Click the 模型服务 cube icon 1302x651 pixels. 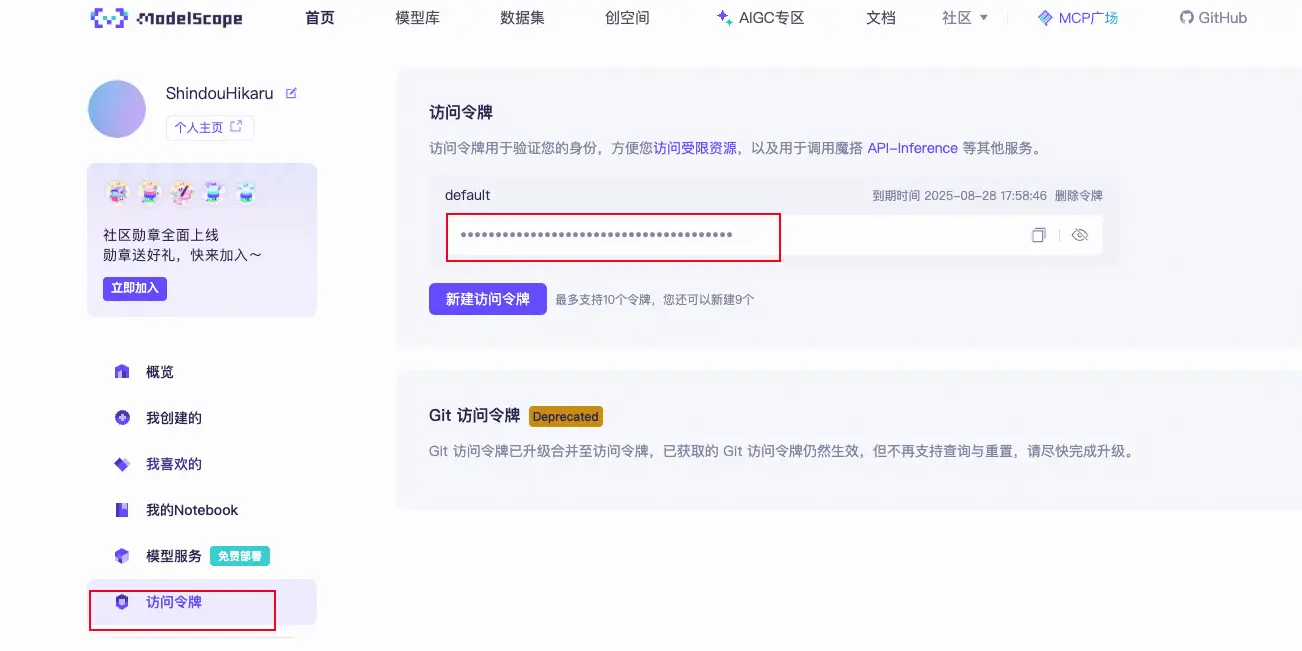coord(122,556)
